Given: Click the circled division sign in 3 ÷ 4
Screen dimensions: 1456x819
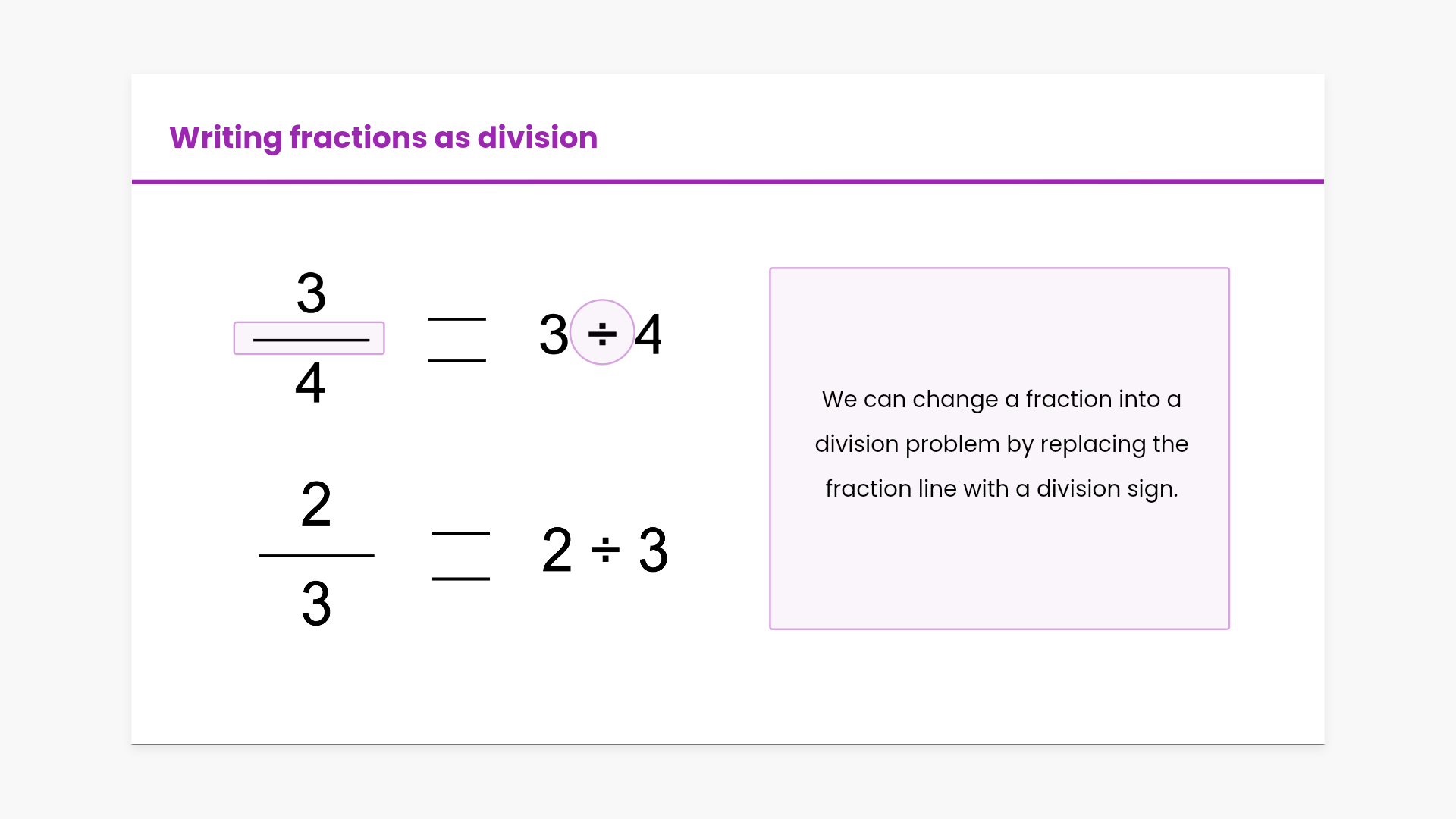Looking at the screenshot, I should (x=602, y=333).
